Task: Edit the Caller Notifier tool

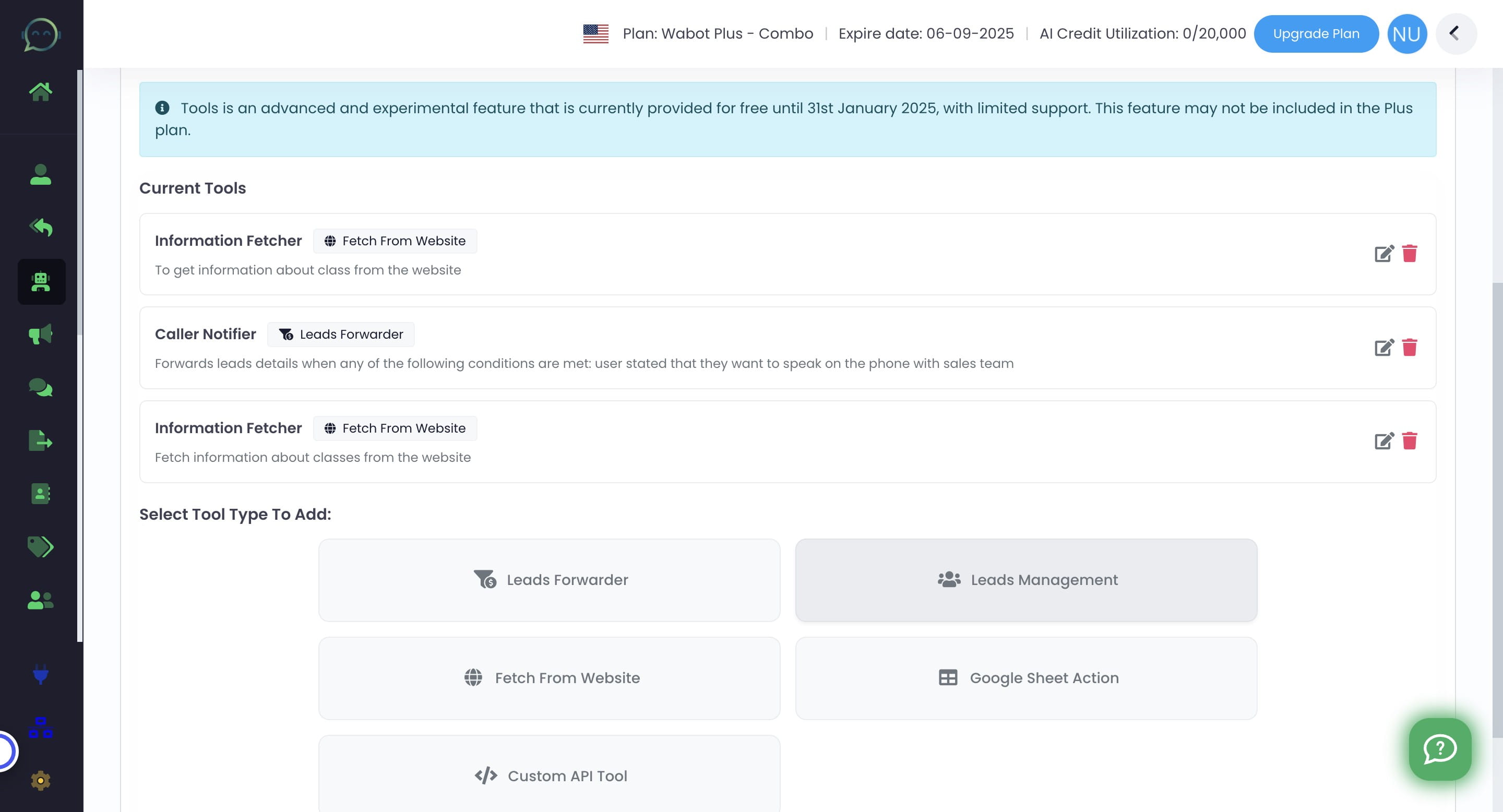Action: pyautogui.click(x=1383, y=348)
